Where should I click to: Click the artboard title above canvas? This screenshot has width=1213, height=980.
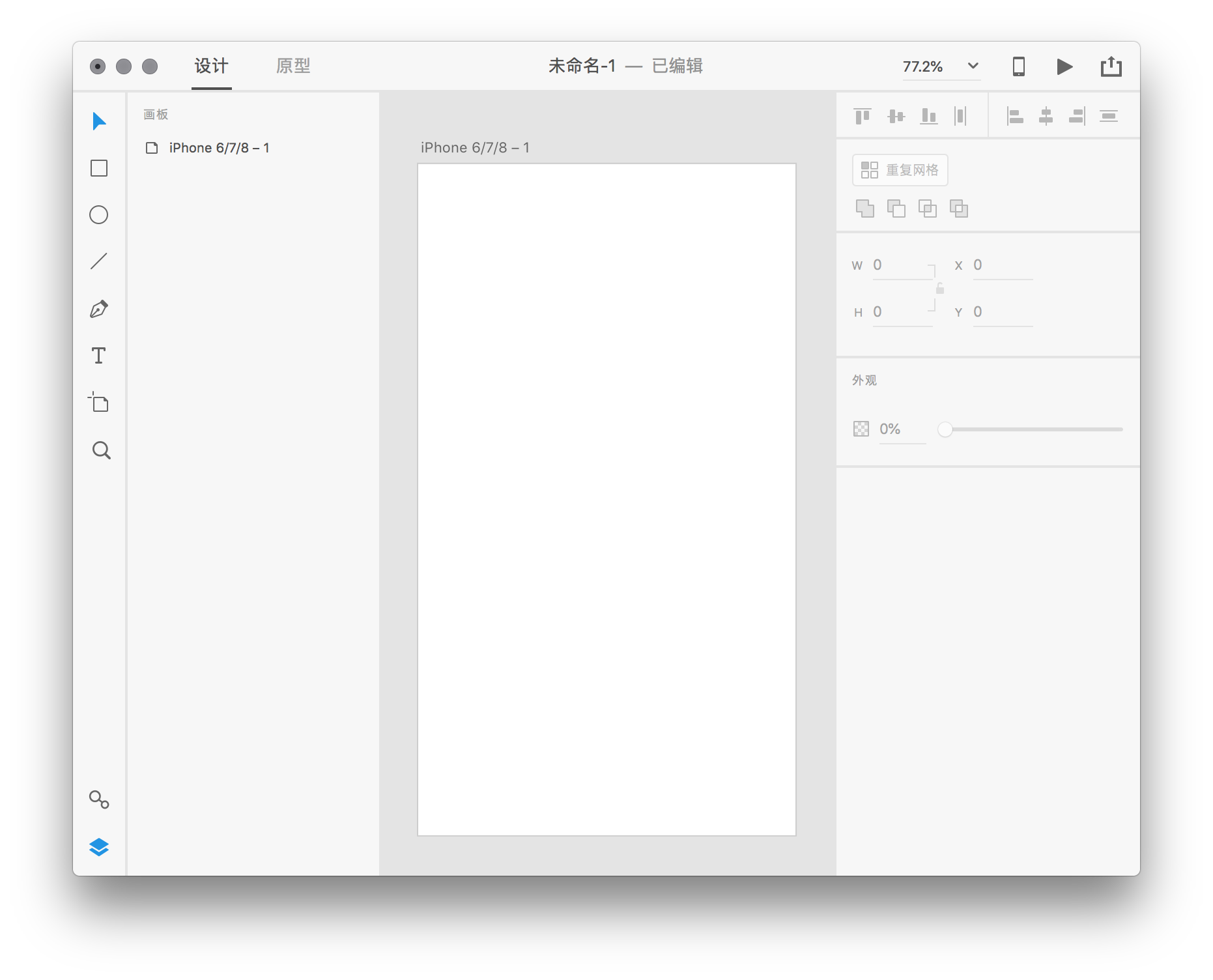point(476,148)
